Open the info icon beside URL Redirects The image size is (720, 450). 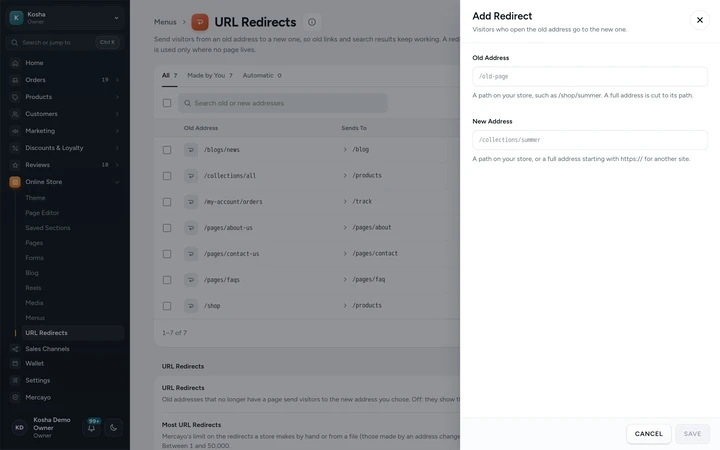[x=312, y=22]
